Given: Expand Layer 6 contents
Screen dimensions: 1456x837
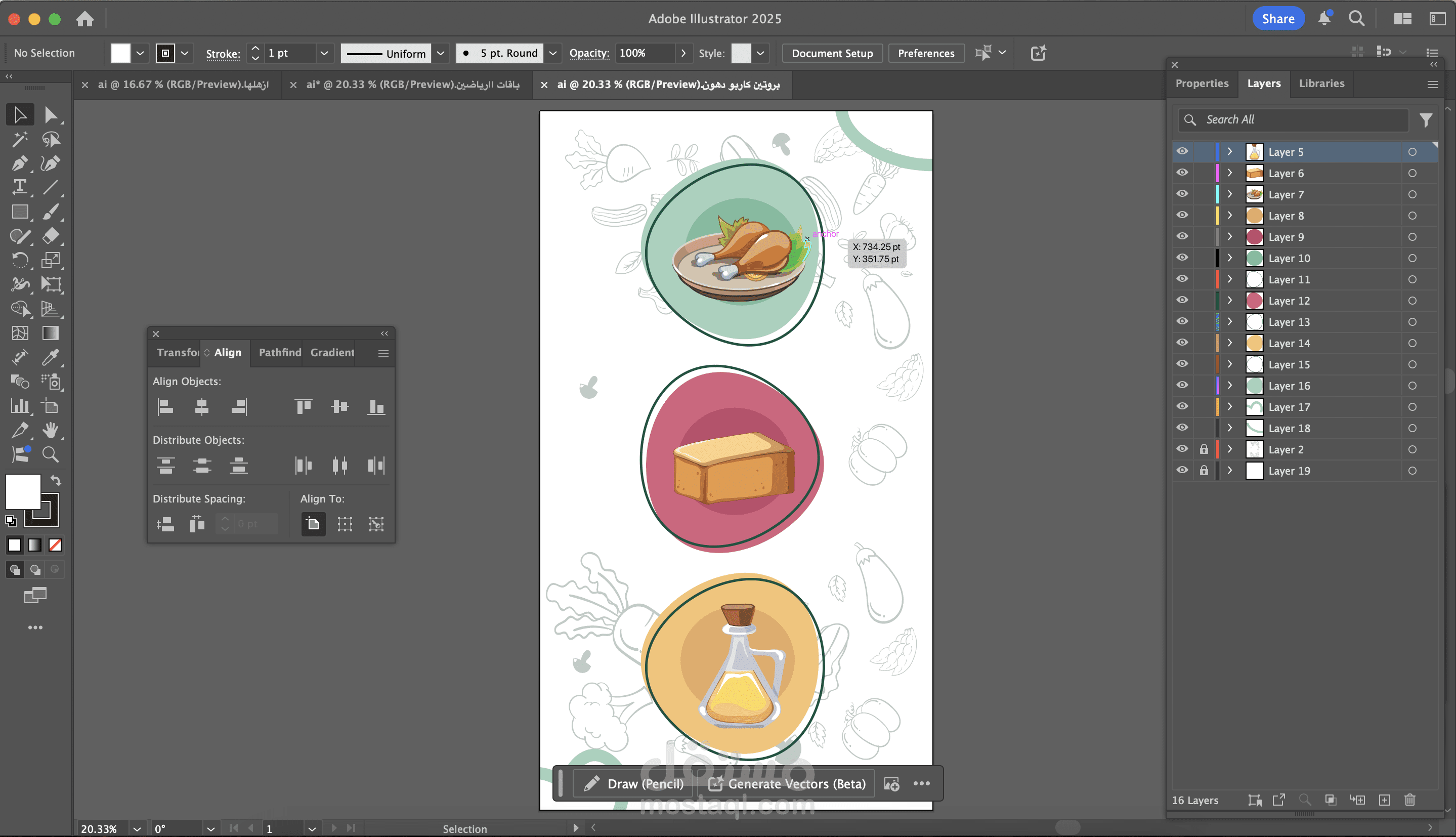Looking at the screenshot, I should pos(1230,173).
